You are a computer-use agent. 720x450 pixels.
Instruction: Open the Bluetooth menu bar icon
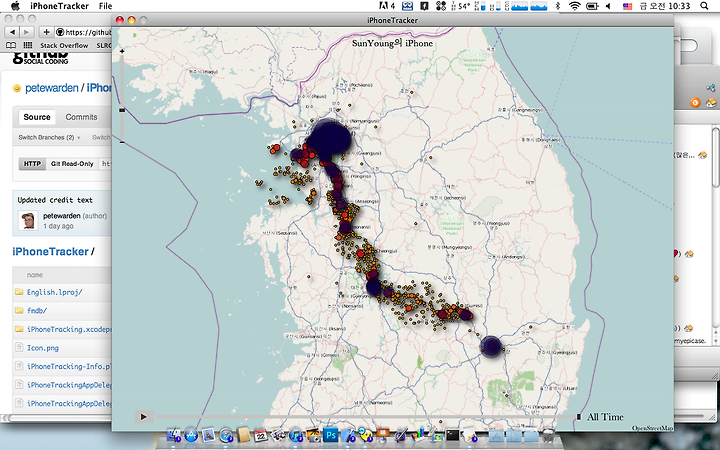click(x=558, y=6)
